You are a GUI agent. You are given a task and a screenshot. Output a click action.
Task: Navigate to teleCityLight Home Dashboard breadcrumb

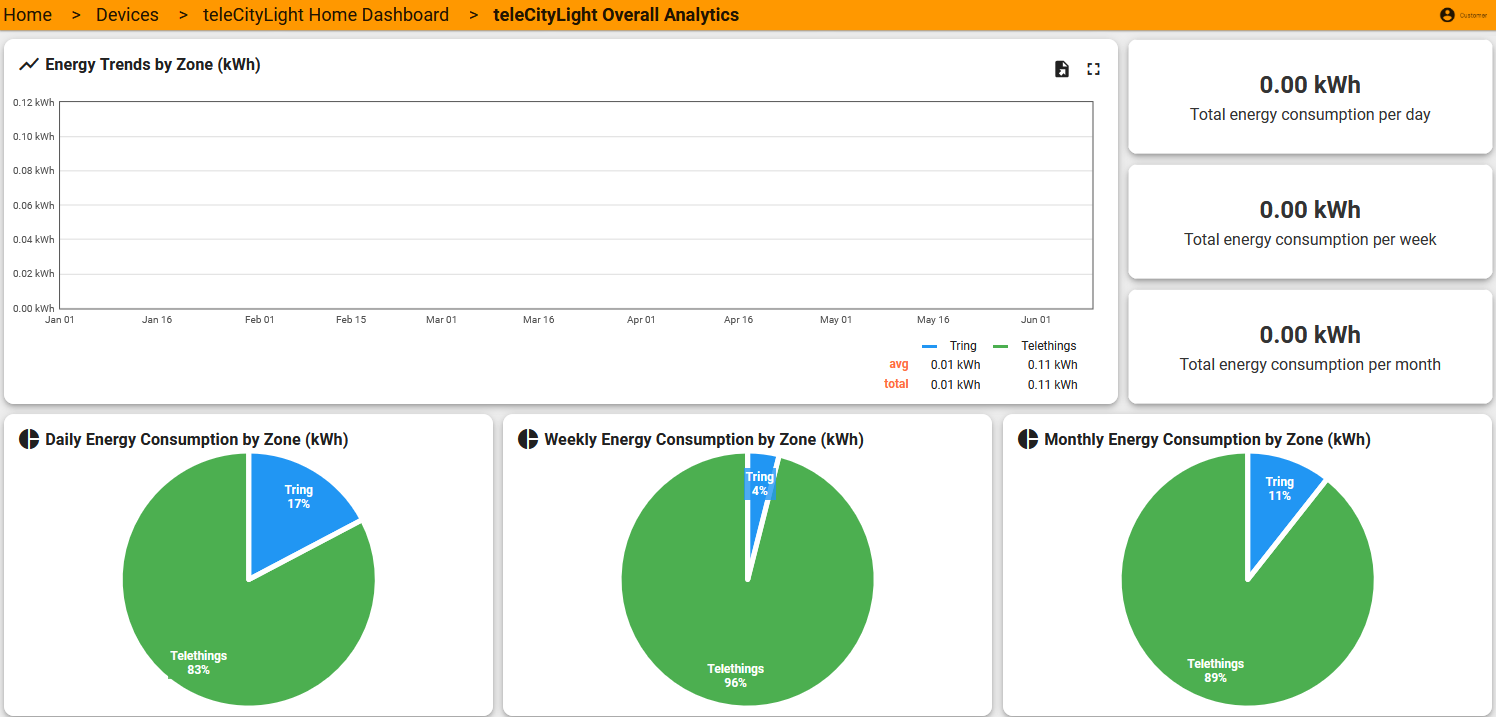coord(326,15)
